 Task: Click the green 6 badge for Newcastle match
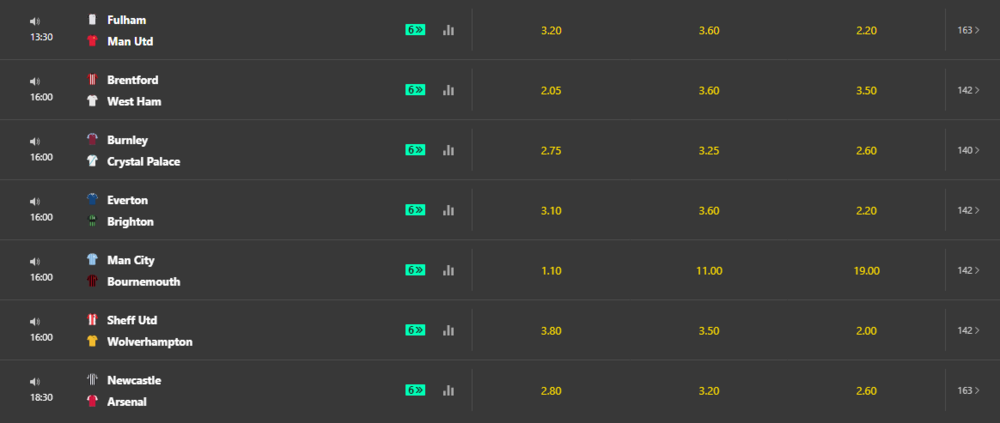(x=415, y=390)
